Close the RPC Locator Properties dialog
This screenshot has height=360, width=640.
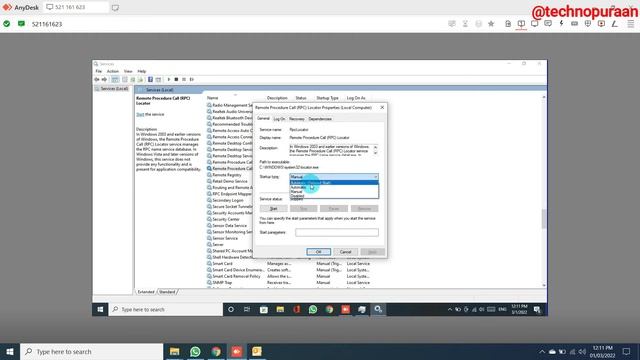[382, 107]
